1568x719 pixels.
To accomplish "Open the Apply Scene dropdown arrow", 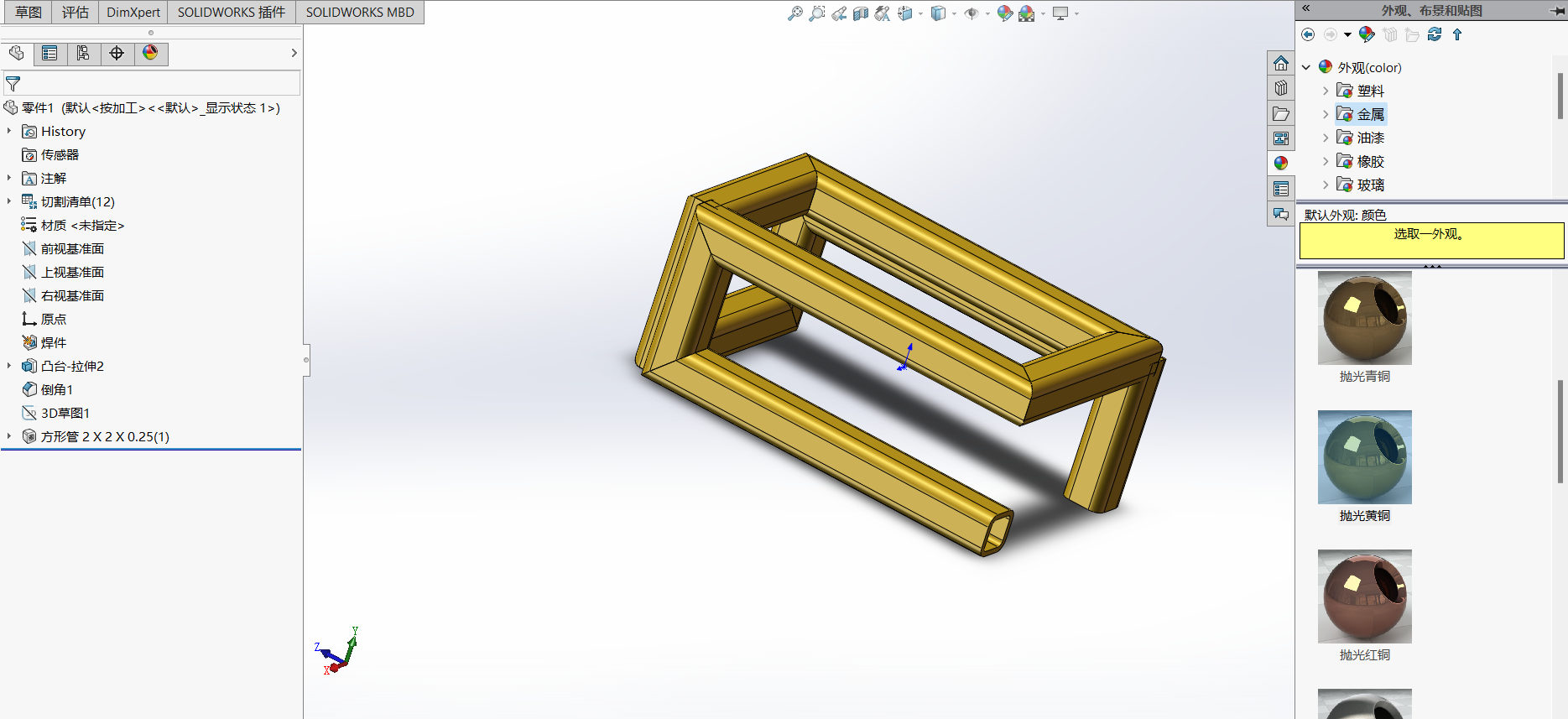I will point(1043,13).
